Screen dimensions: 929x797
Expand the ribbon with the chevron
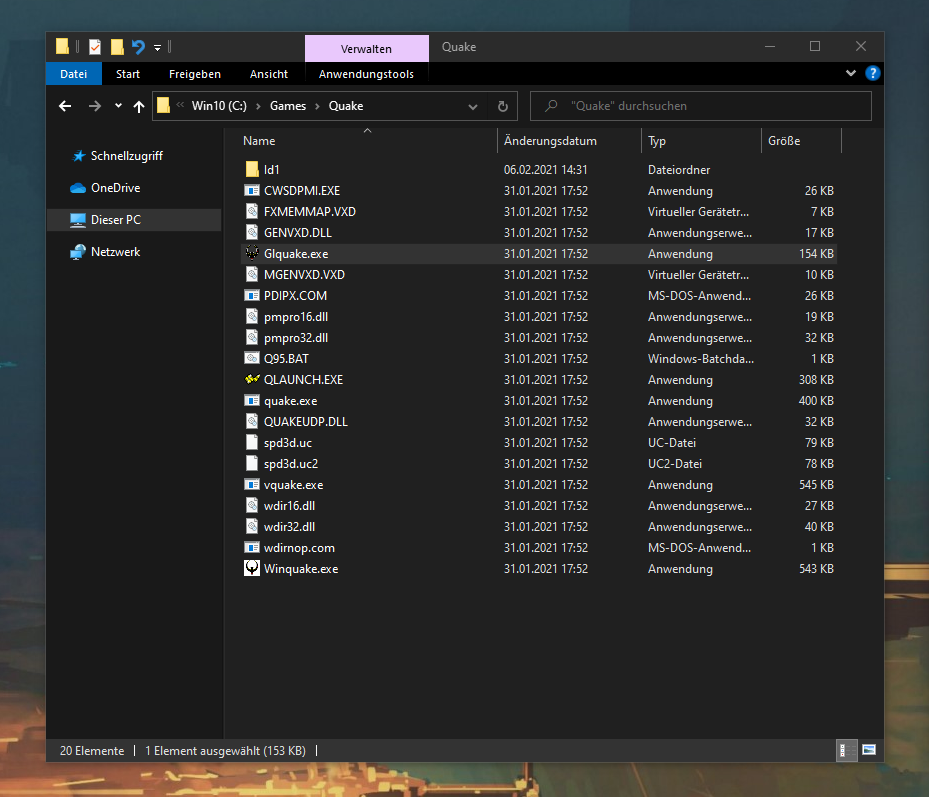(x=851, y=73)
